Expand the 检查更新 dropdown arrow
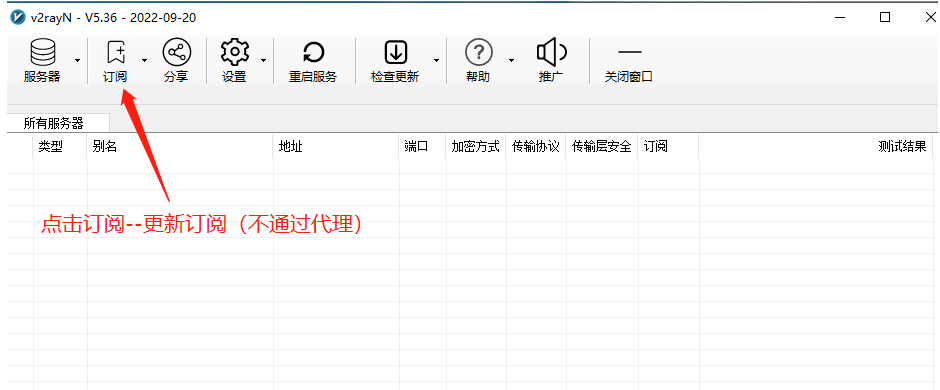The width and height of the screenshot is (940, 390). click(x=436, y=61)
